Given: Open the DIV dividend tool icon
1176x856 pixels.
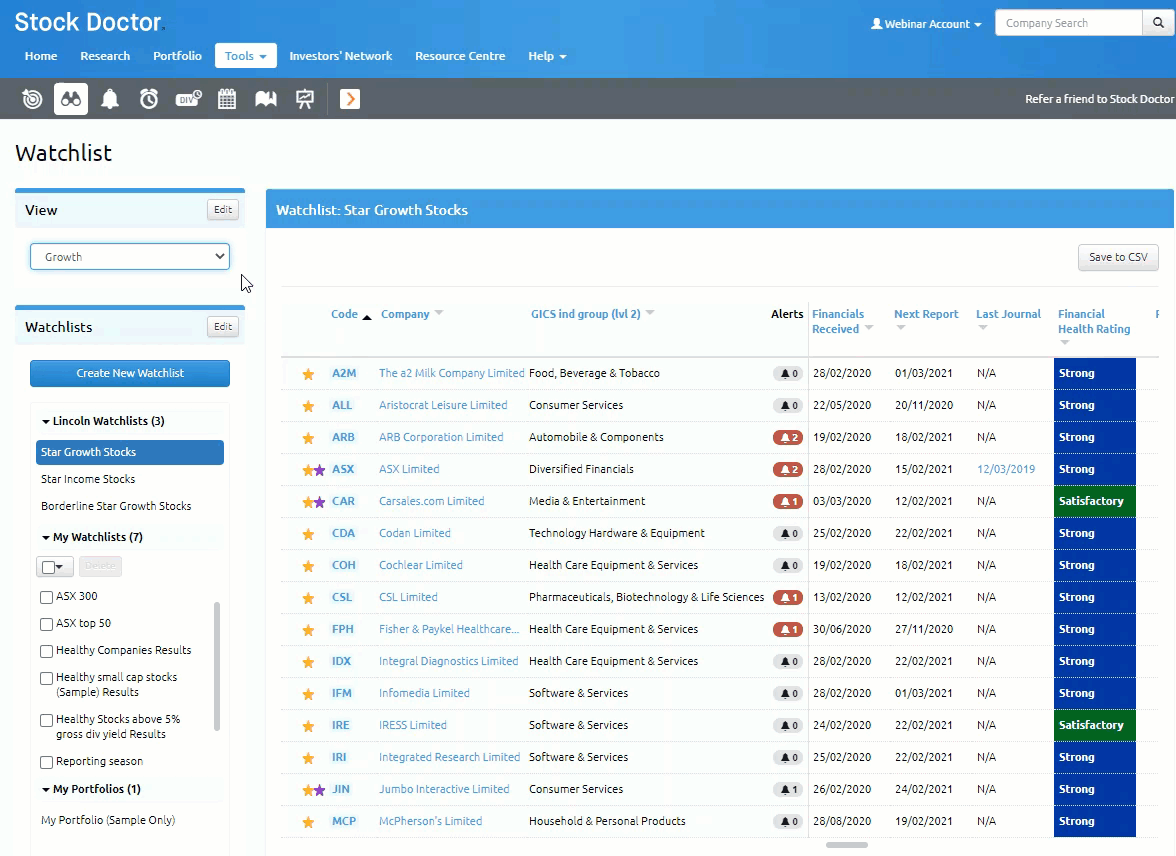Looking at the screenshot, I should click(188, 99).
